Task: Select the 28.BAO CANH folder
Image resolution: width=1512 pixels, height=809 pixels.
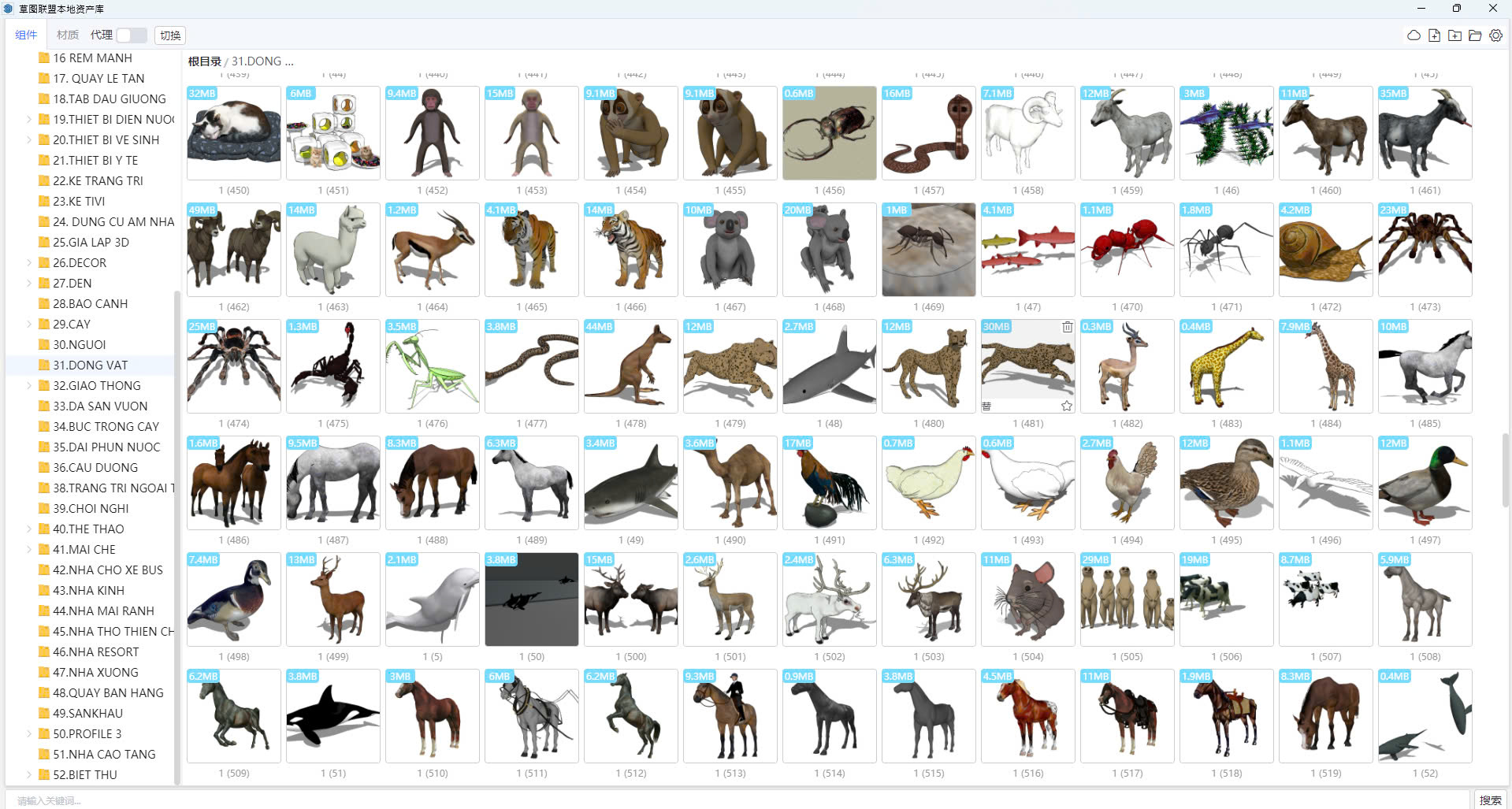Action: point(90,304)
